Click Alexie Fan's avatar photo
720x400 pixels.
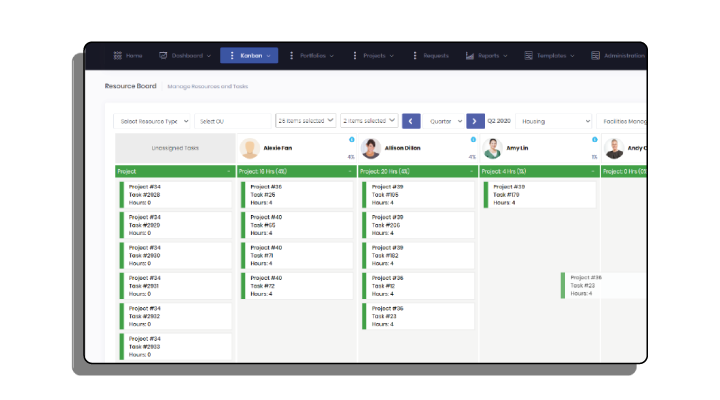click(x=250, y=148)
